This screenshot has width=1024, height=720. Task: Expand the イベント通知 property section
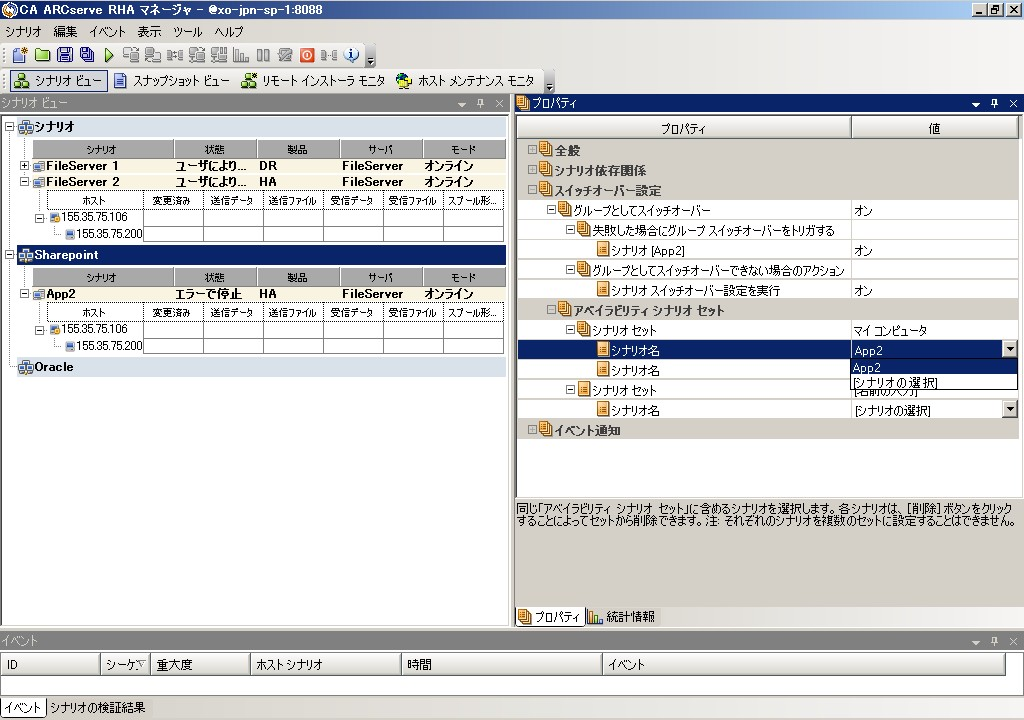[533, 430]
